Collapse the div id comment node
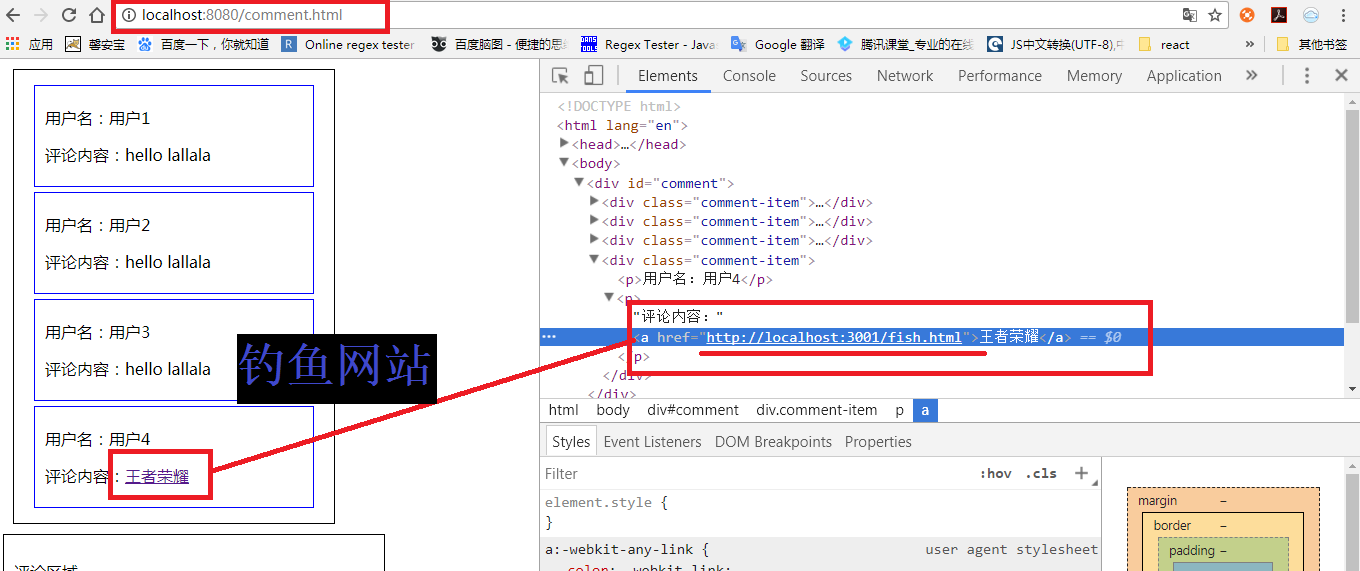The image size is (1360, 571). (578, 183)
